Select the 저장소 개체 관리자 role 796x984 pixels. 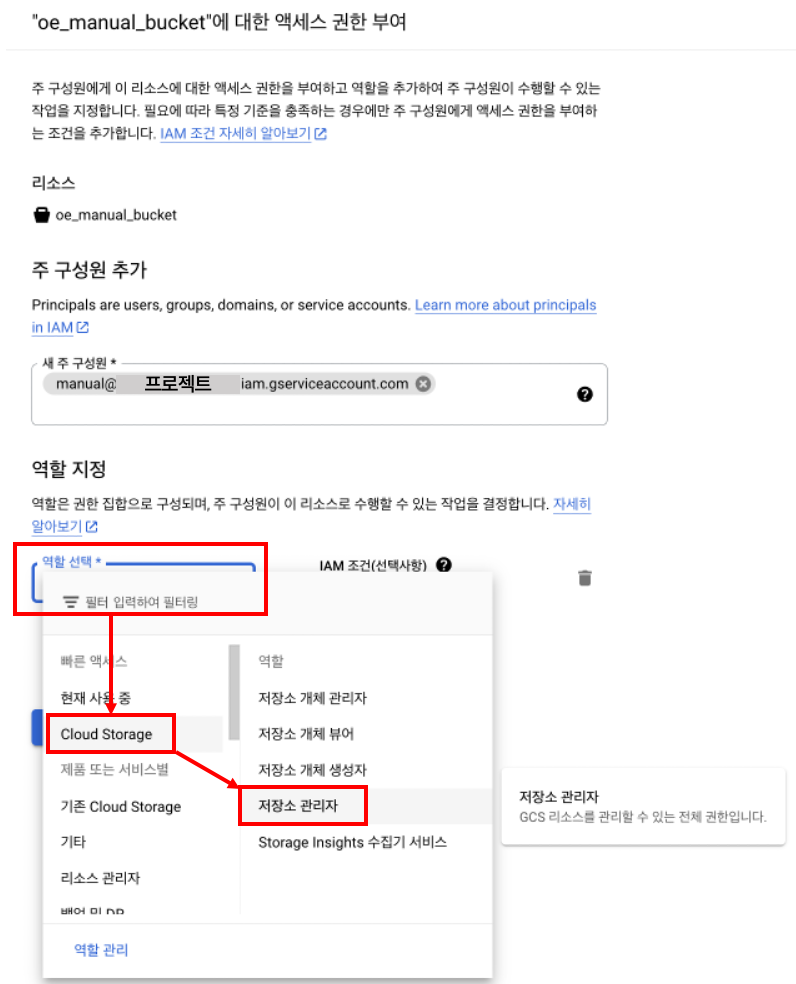pos(312,698)
